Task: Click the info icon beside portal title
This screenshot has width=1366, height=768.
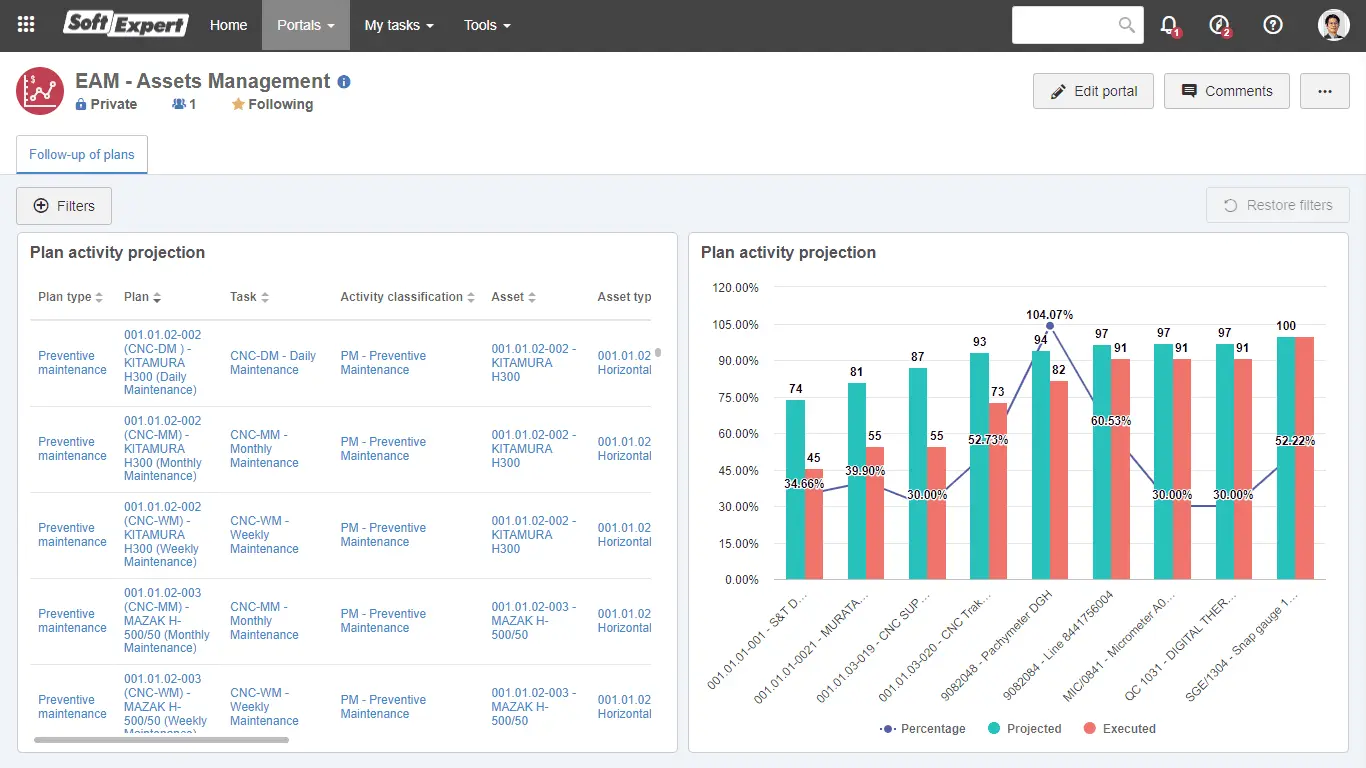Action: tap(344, 82)
